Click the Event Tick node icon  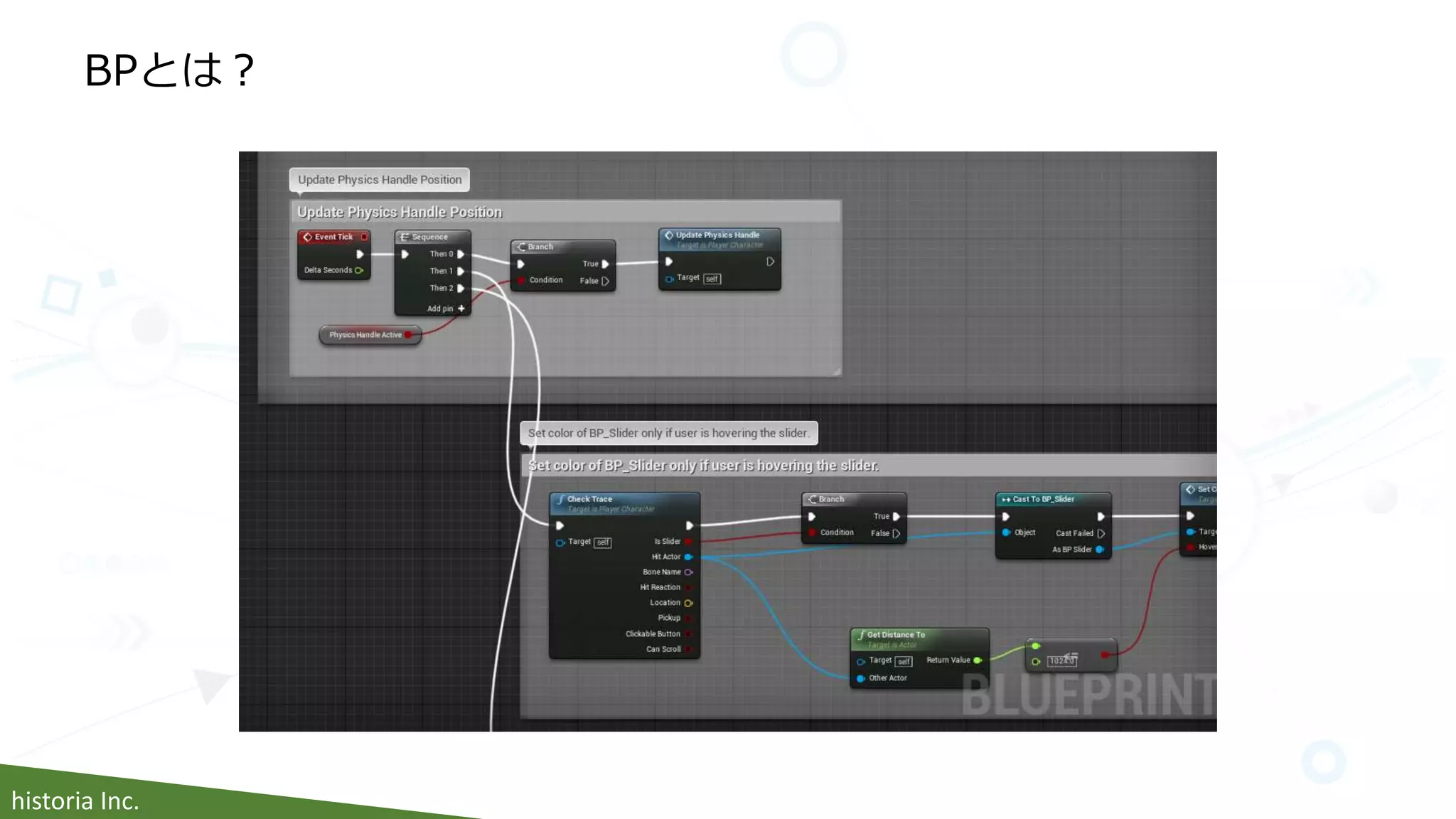click(308, 237)
